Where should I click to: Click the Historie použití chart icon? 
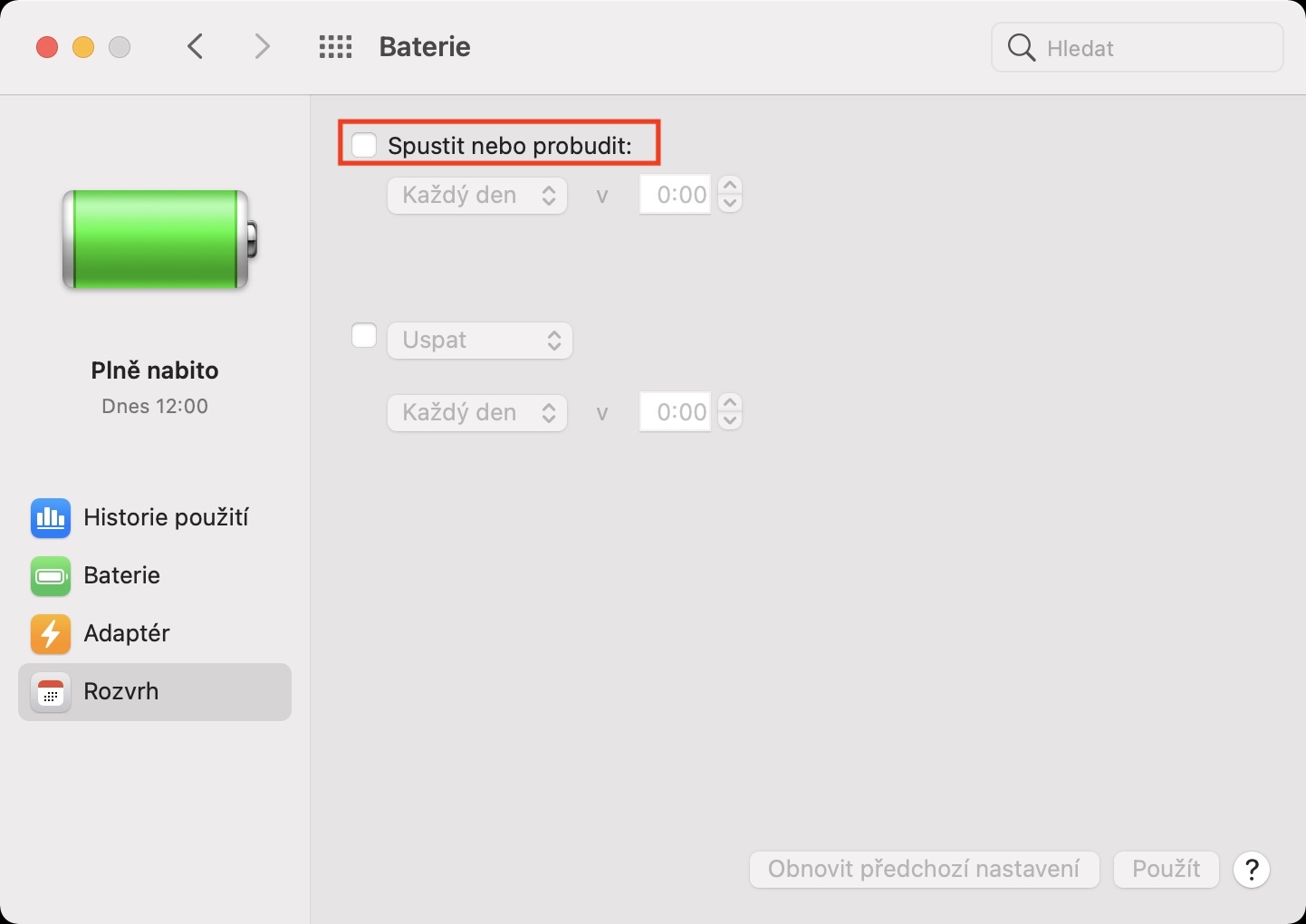[x=51, y=517]
